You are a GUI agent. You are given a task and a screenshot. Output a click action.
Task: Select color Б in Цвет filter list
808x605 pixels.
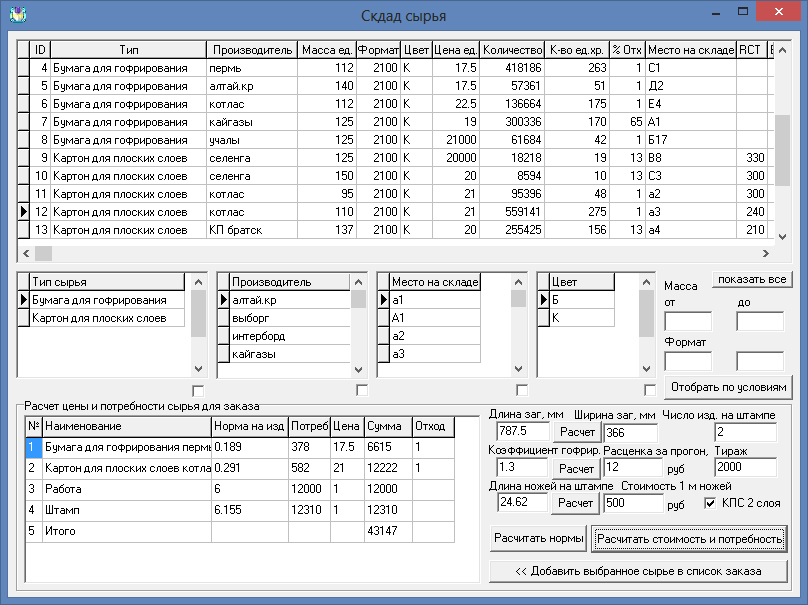[x=582, y=300]
